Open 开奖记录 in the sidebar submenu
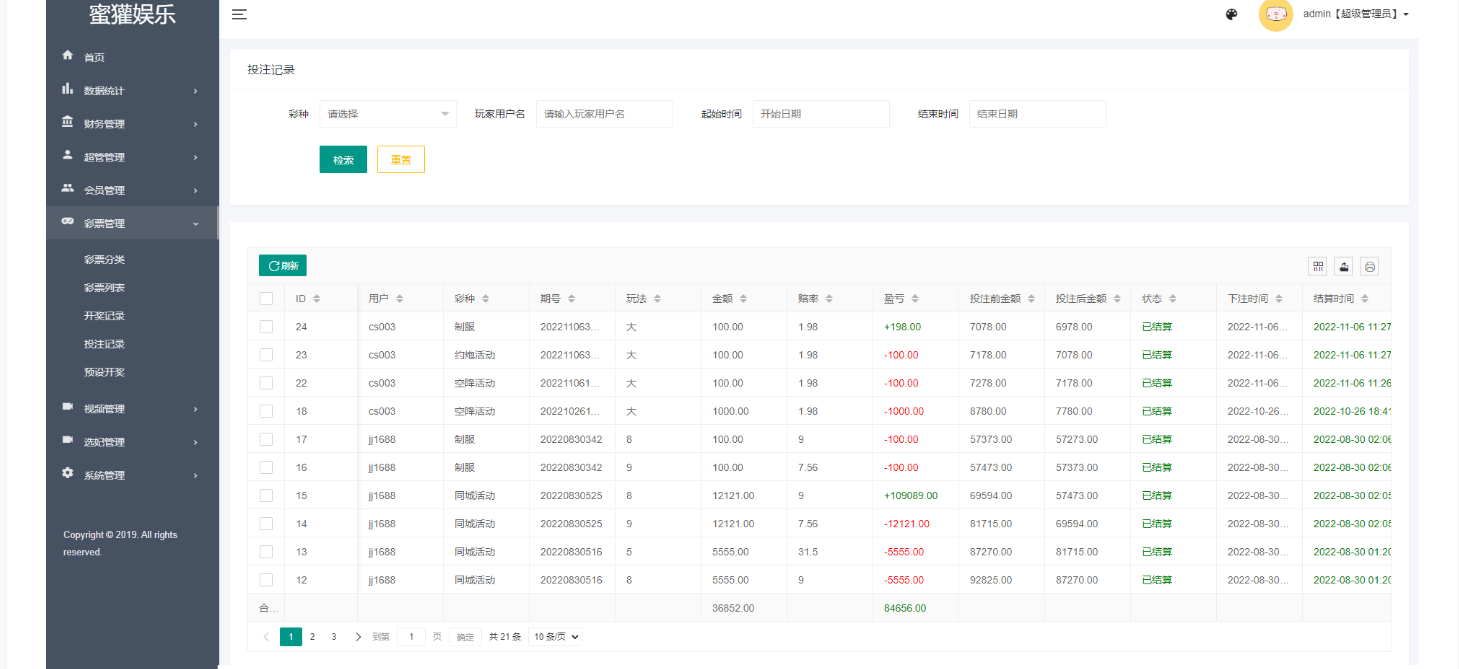1459x669 pixels. coord(104,316)
